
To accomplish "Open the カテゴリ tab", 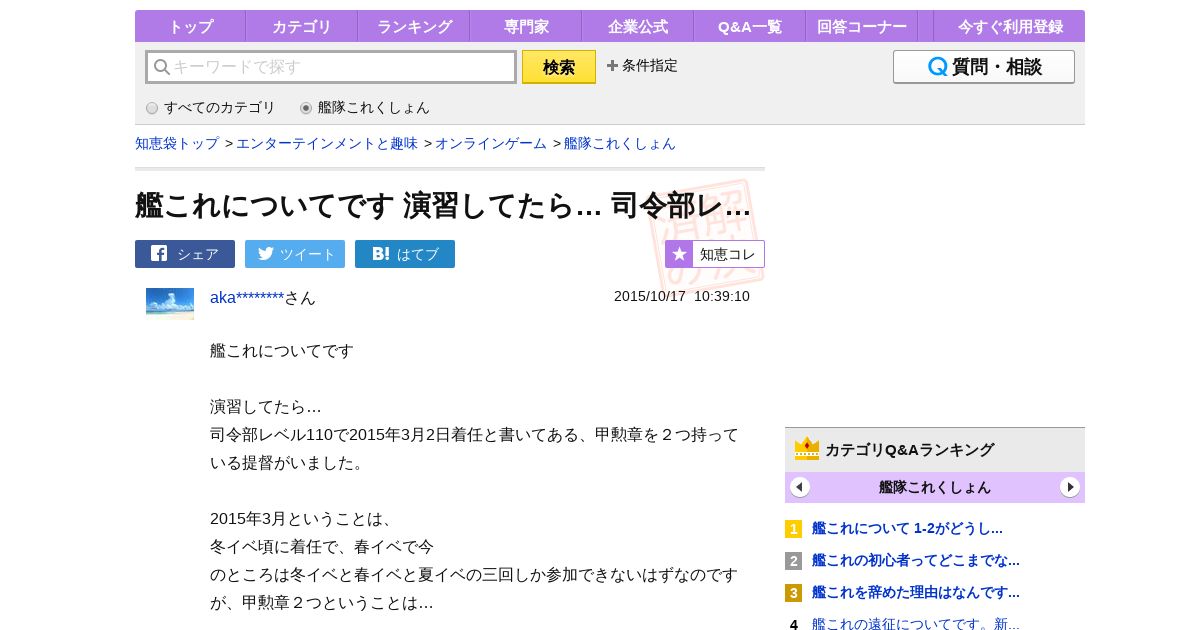I will [301, 27].
